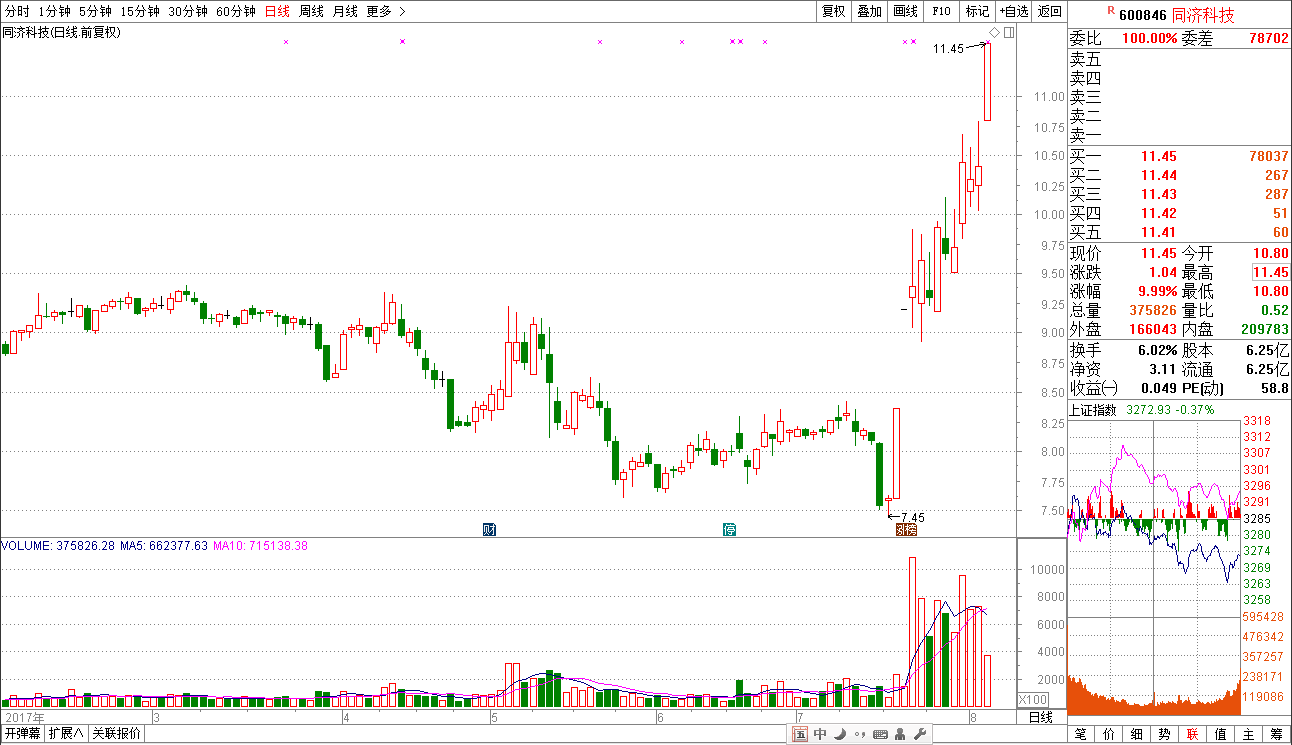Viewport: 1292px width, 745px height.
Task: Select the 60分钟 period
Action: [x=236, y=11]
